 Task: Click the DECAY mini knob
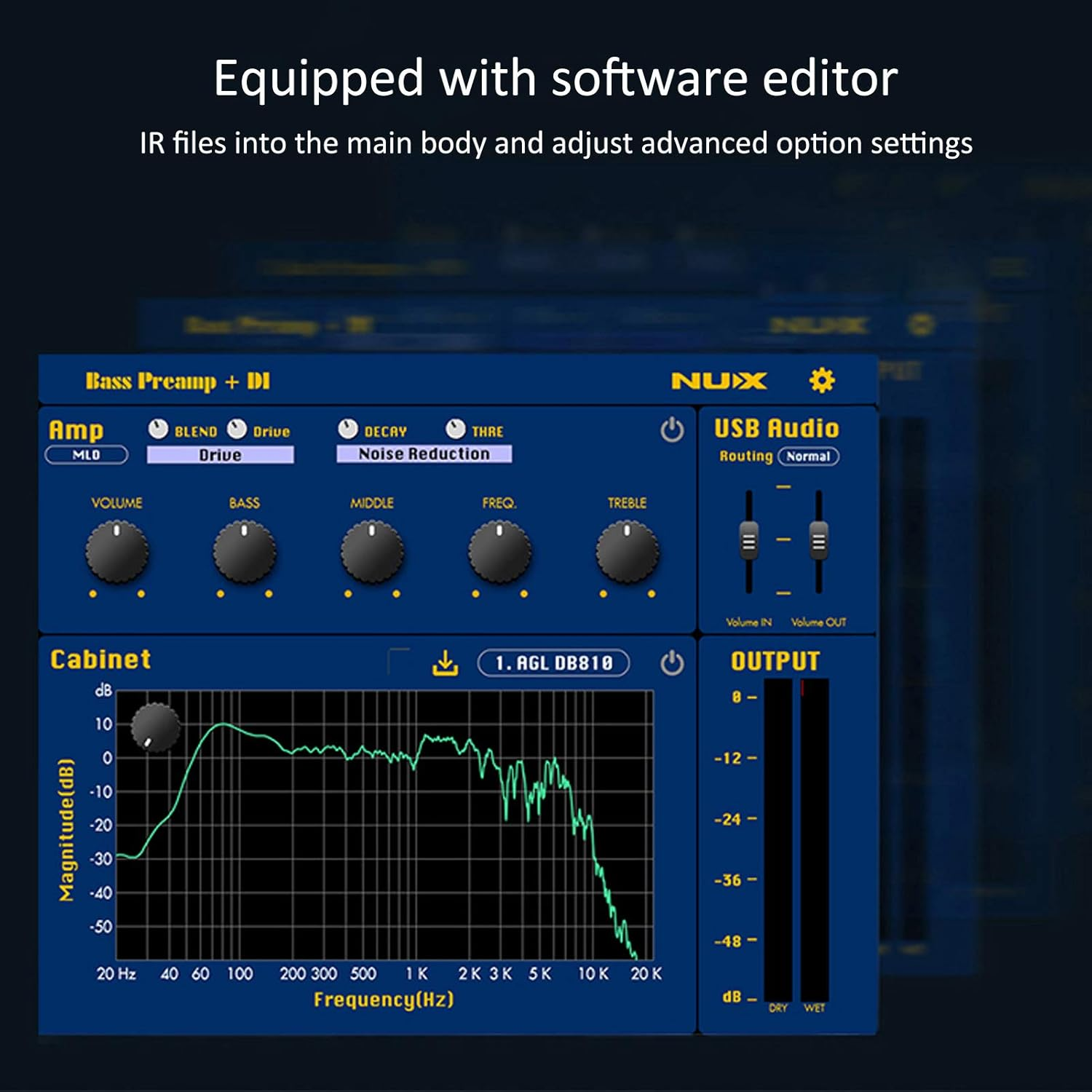(x=348, y=429)
